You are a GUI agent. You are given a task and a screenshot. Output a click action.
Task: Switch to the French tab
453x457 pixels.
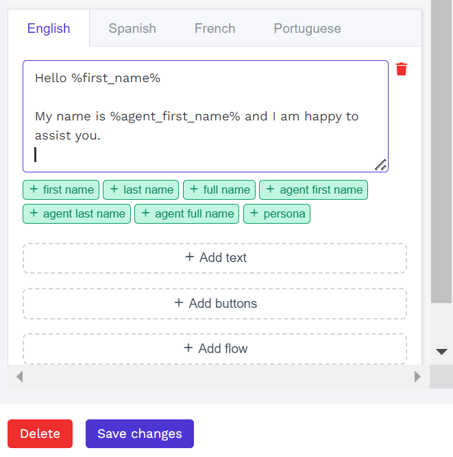tap(215, 28)
